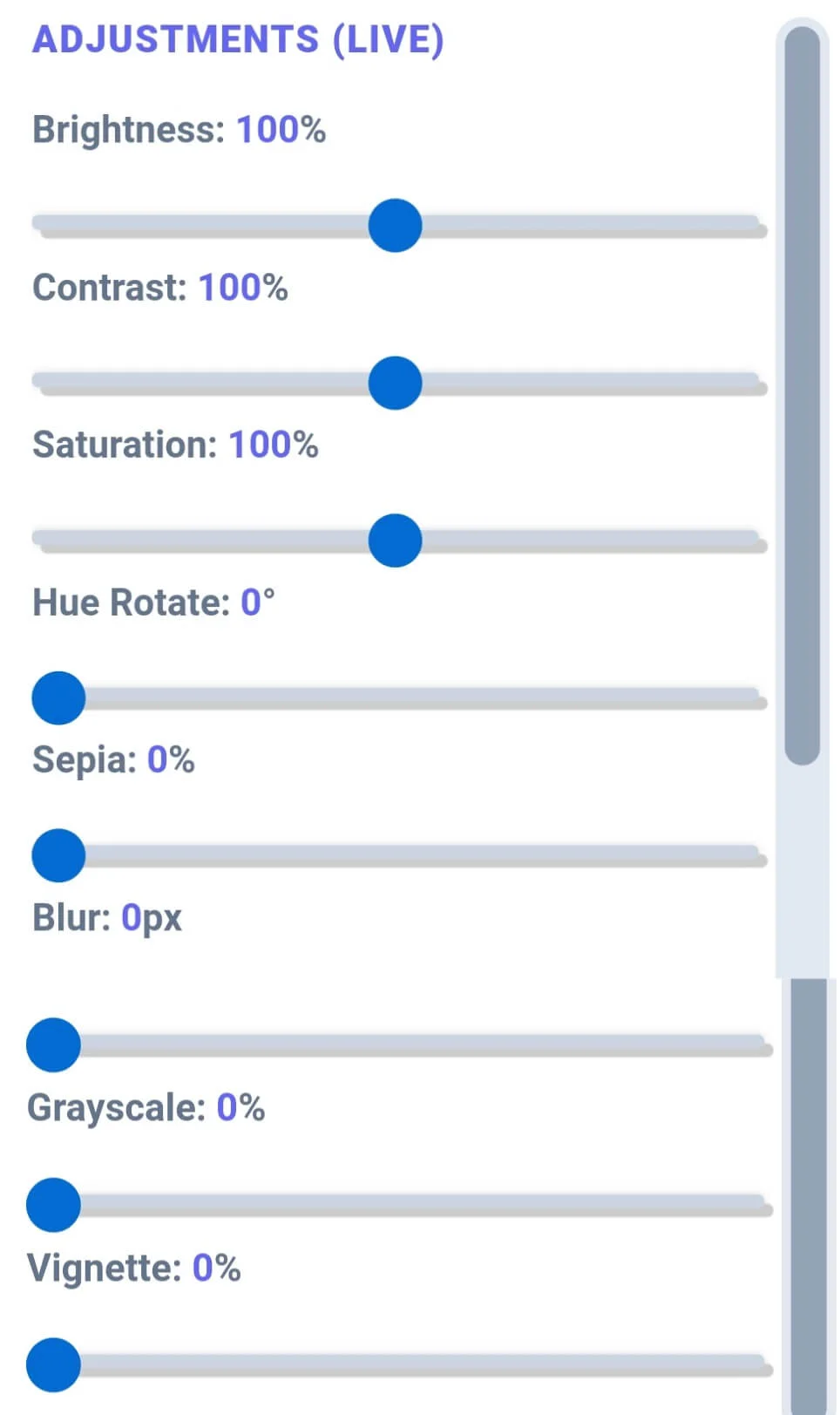Click the Sepia slider handle
The height and width of the screenshot is (1415, 840).
(x=58, y=855)
